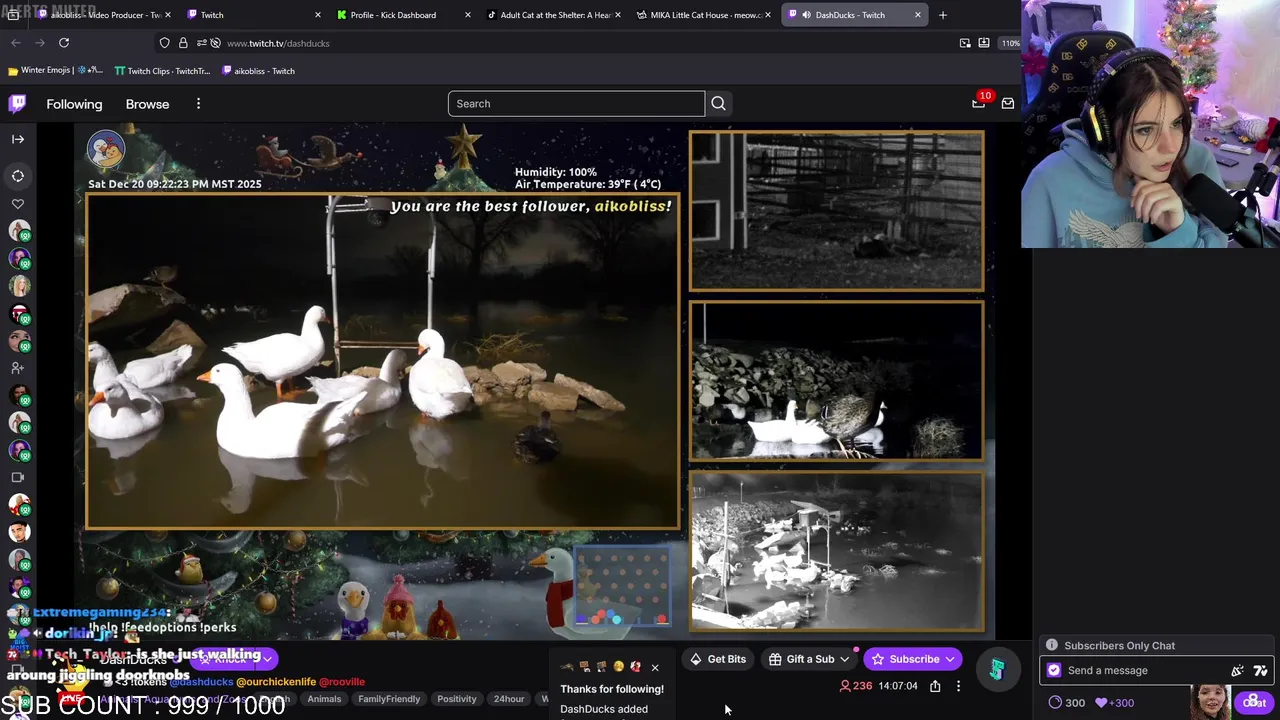Open Winter Emojis bookmark folder
The image size is (1280, 720).
[x=55, y=71]
